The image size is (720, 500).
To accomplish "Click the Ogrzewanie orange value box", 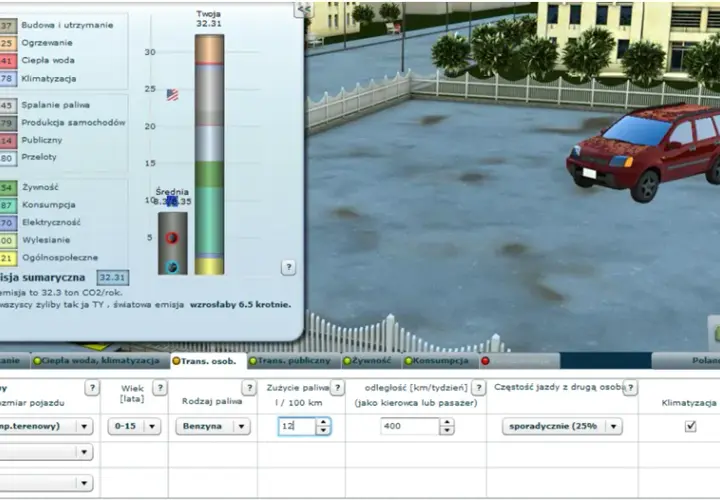I will (x=8, y=43).
